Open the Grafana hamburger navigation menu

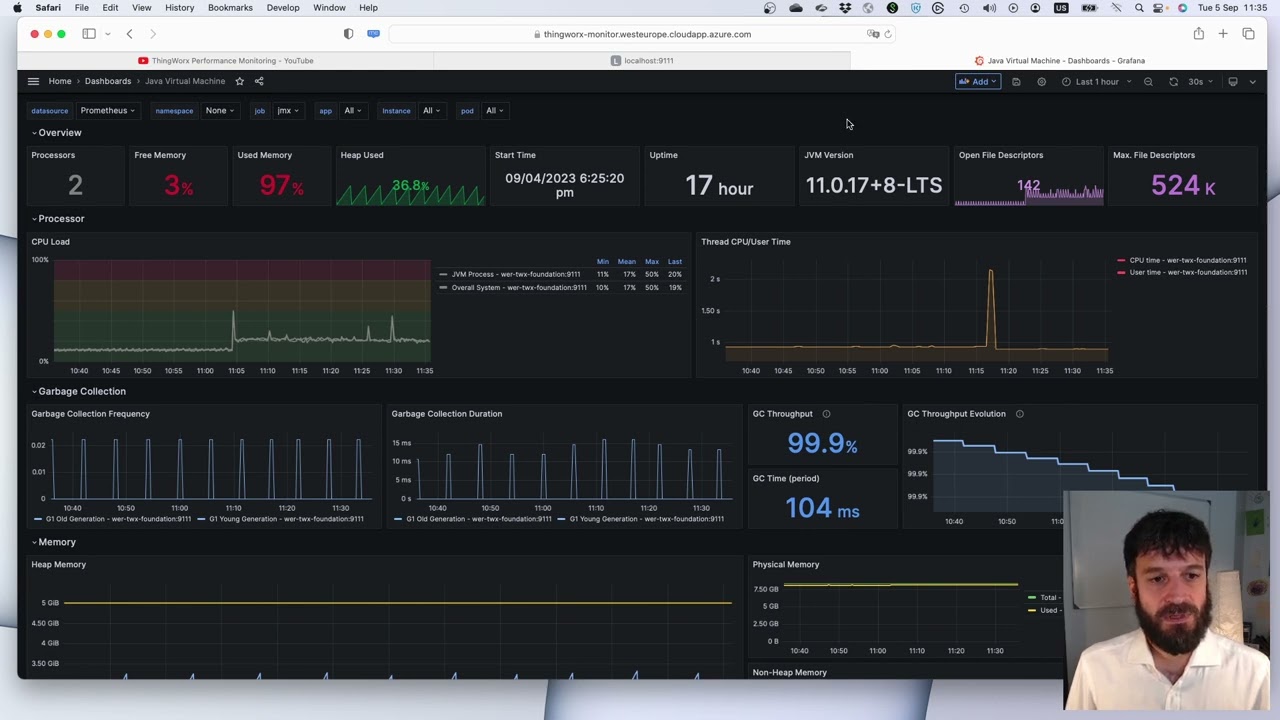(x=33, y=81)
